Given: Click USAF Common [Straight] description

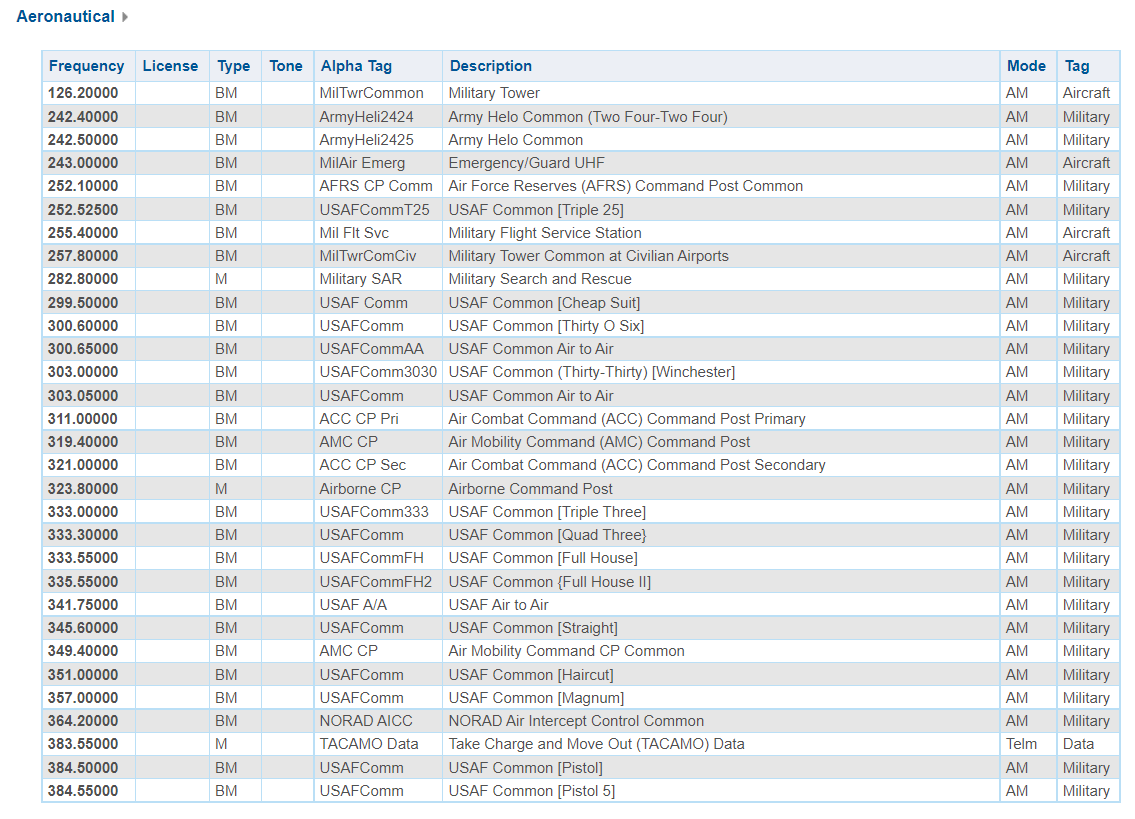Looking at the screenshot, I should coord(533,629).
